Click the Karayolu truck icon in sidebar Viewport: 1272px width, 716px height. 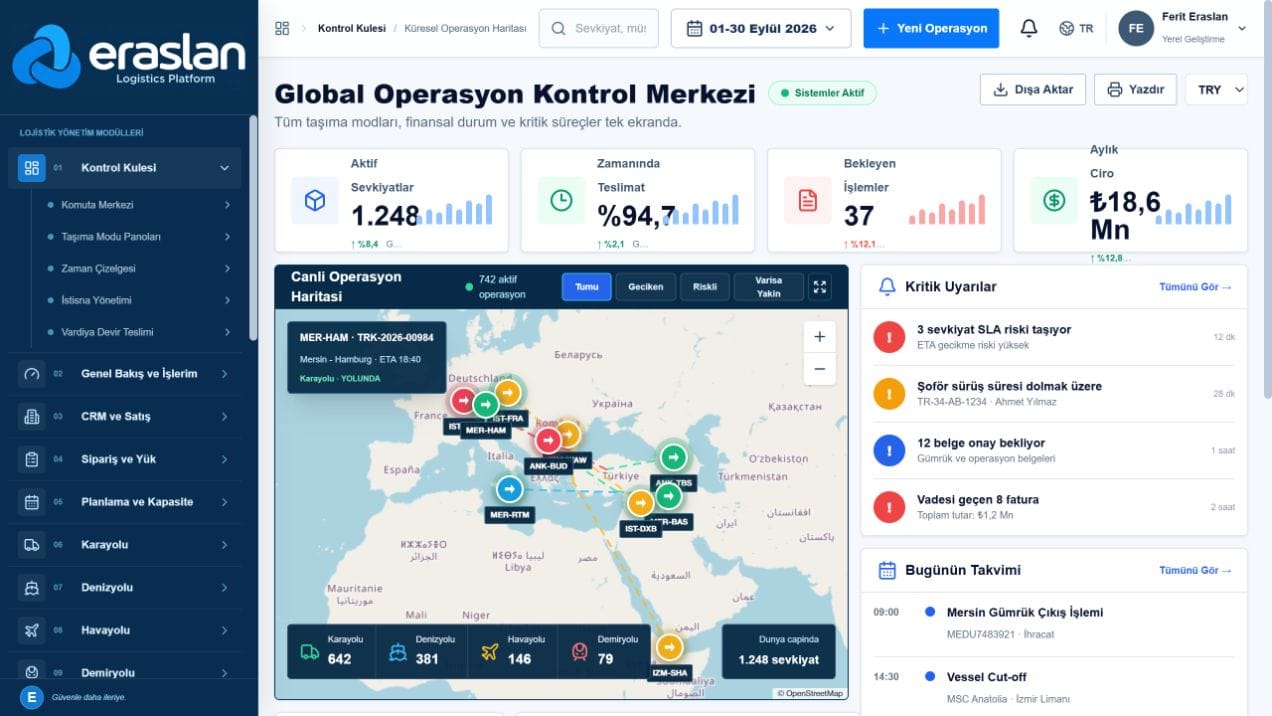[32, 545]
